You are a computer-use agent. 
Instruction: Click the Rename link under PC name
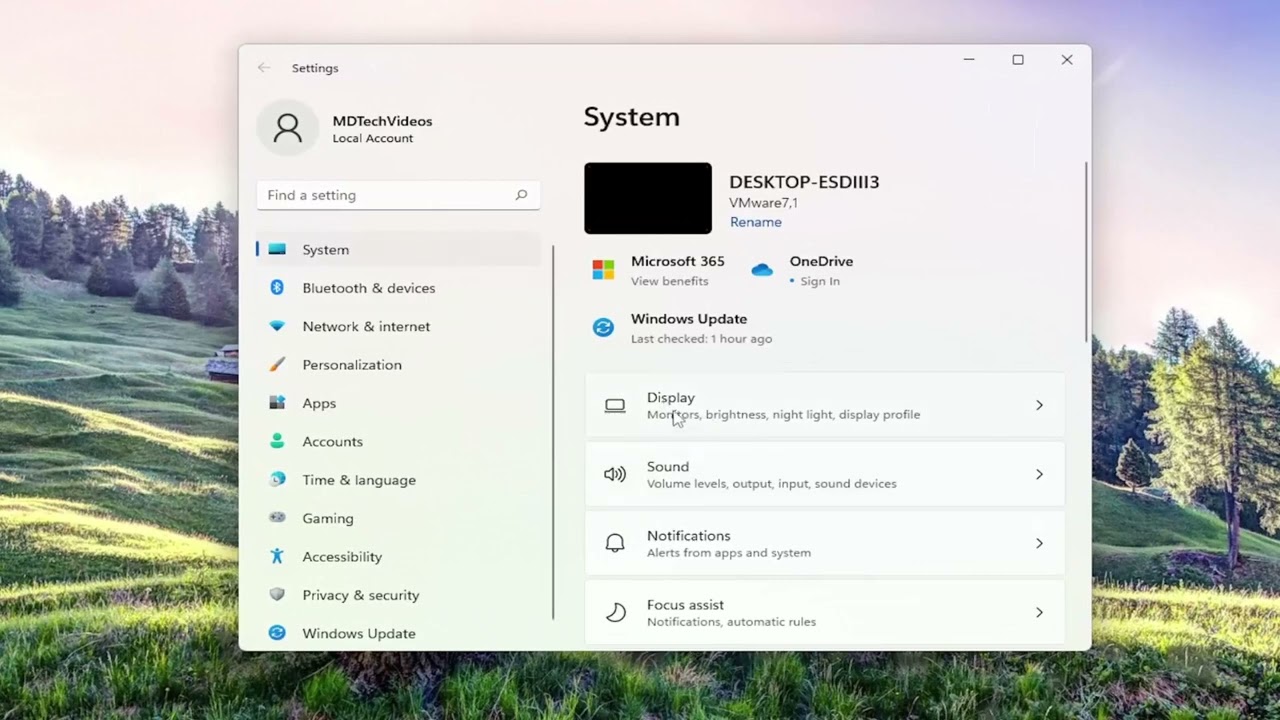756,222
